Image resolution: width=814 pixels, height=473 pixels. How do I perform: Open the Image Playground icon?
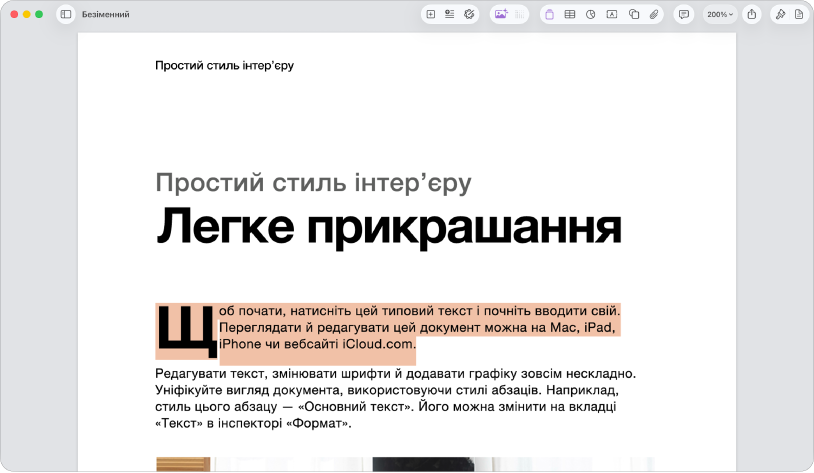coord(501,15)
